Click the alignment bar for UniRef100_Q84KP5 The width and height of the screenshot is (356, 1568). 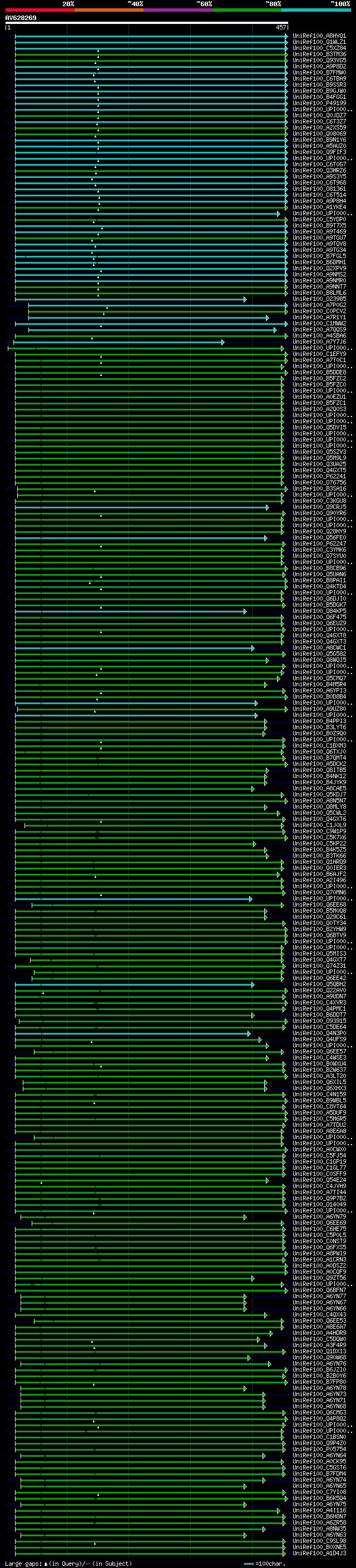point(131,611)
